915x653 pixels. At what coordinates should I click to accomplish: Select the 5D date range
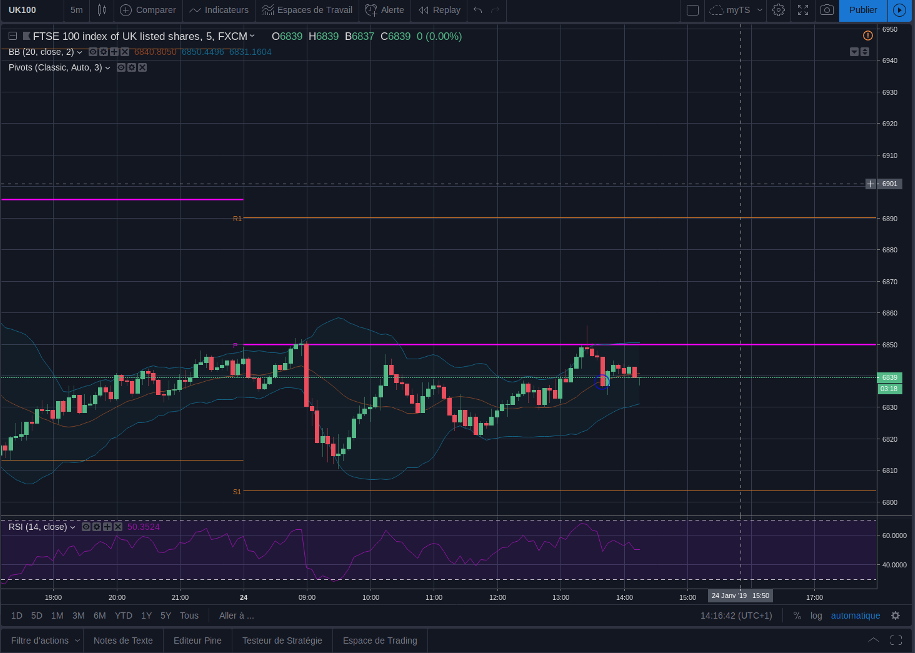tap(37, 616)
